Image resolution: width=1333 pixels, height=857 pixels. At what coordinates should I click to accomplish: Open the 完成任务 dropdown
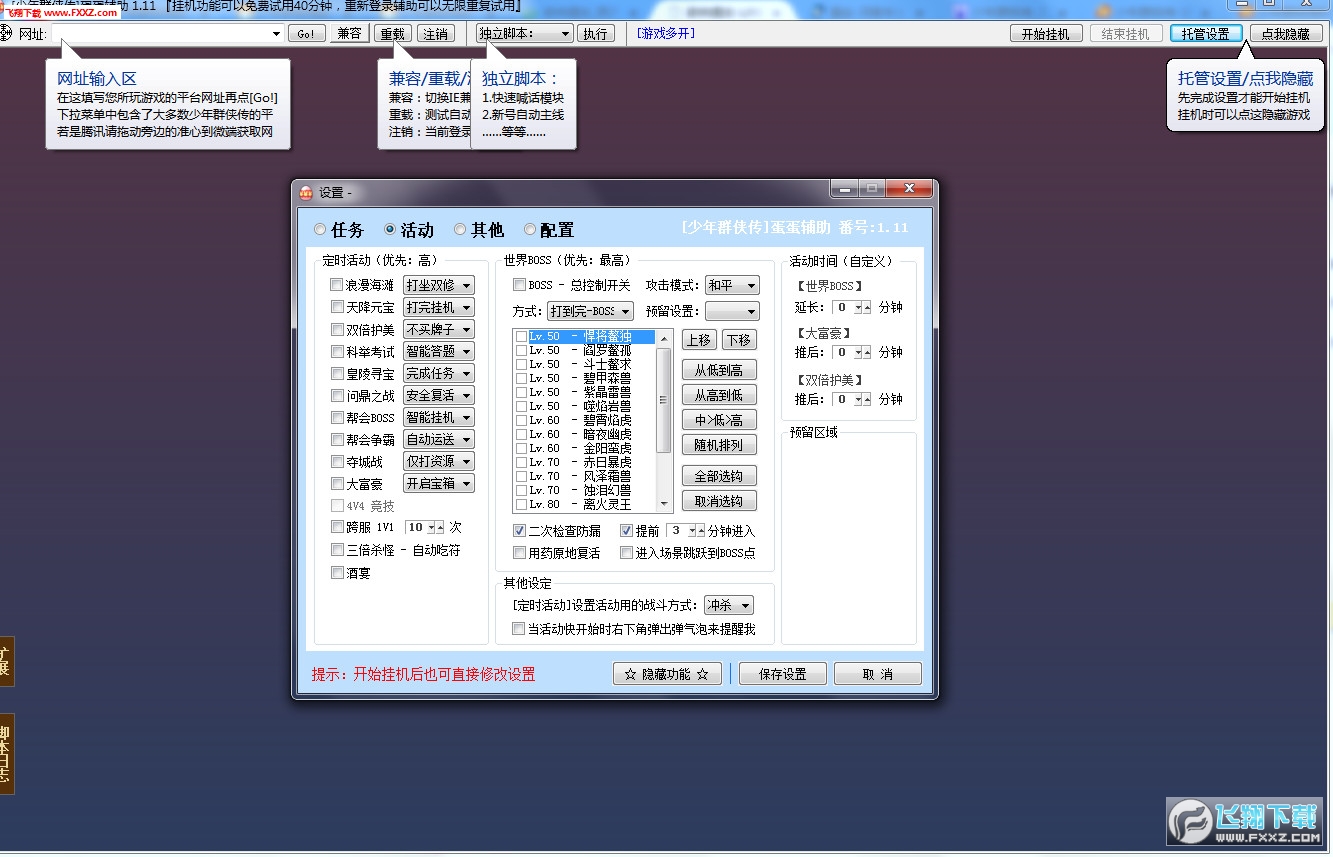pyautogui.click(x=438, y=373)
